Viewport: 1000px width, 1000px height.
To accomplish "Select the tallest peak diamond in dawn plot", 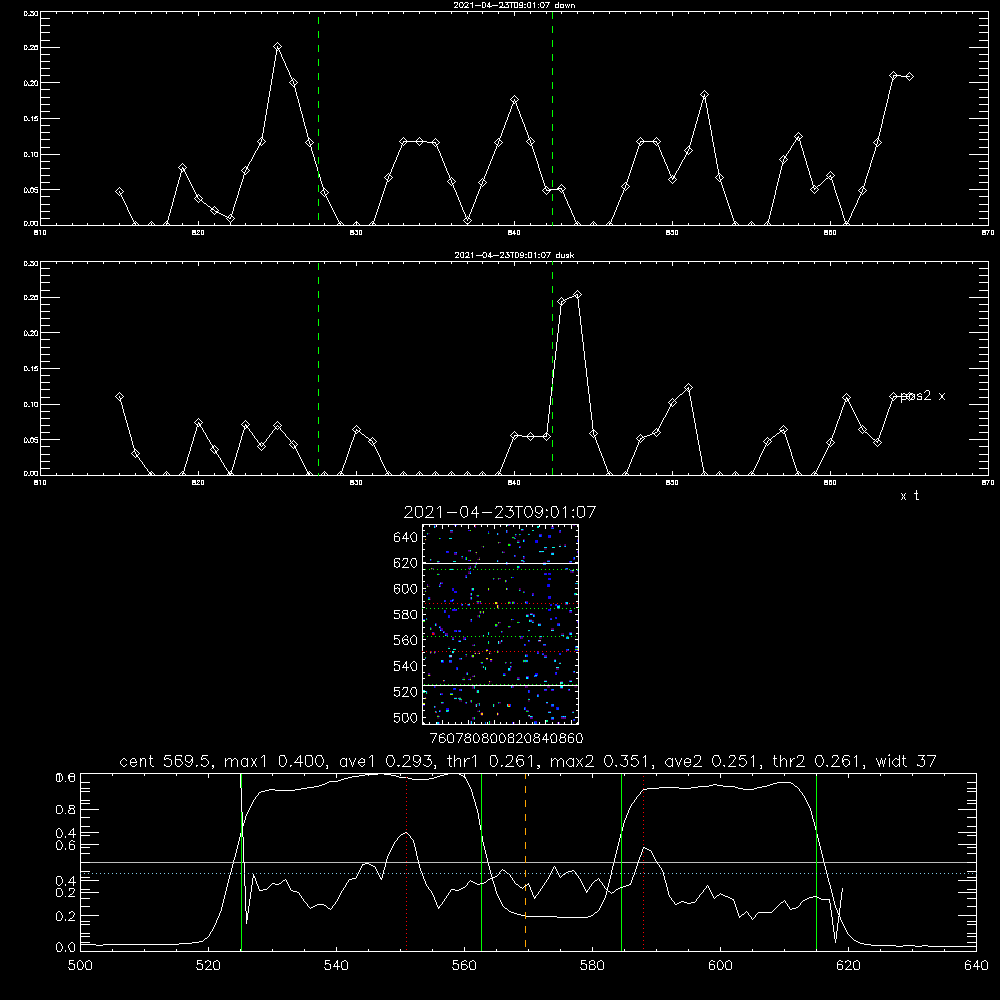I will pos(277,47).
